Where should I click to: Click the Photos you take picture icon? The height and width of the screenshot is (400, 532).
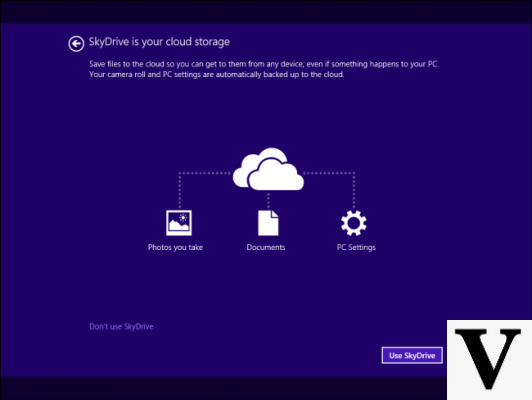(179, 223)
